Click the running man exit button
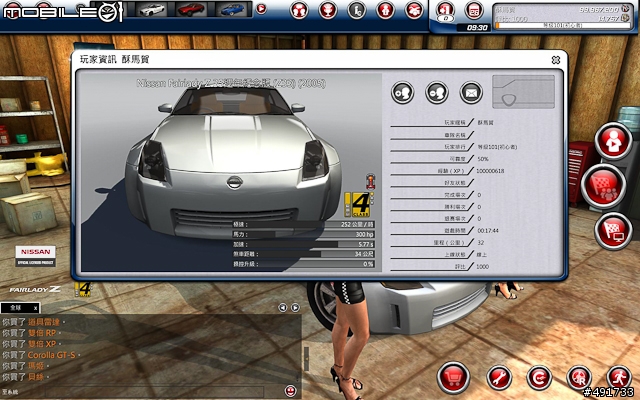The width and height of the screenshot is (640, 400). coord(619,377)
